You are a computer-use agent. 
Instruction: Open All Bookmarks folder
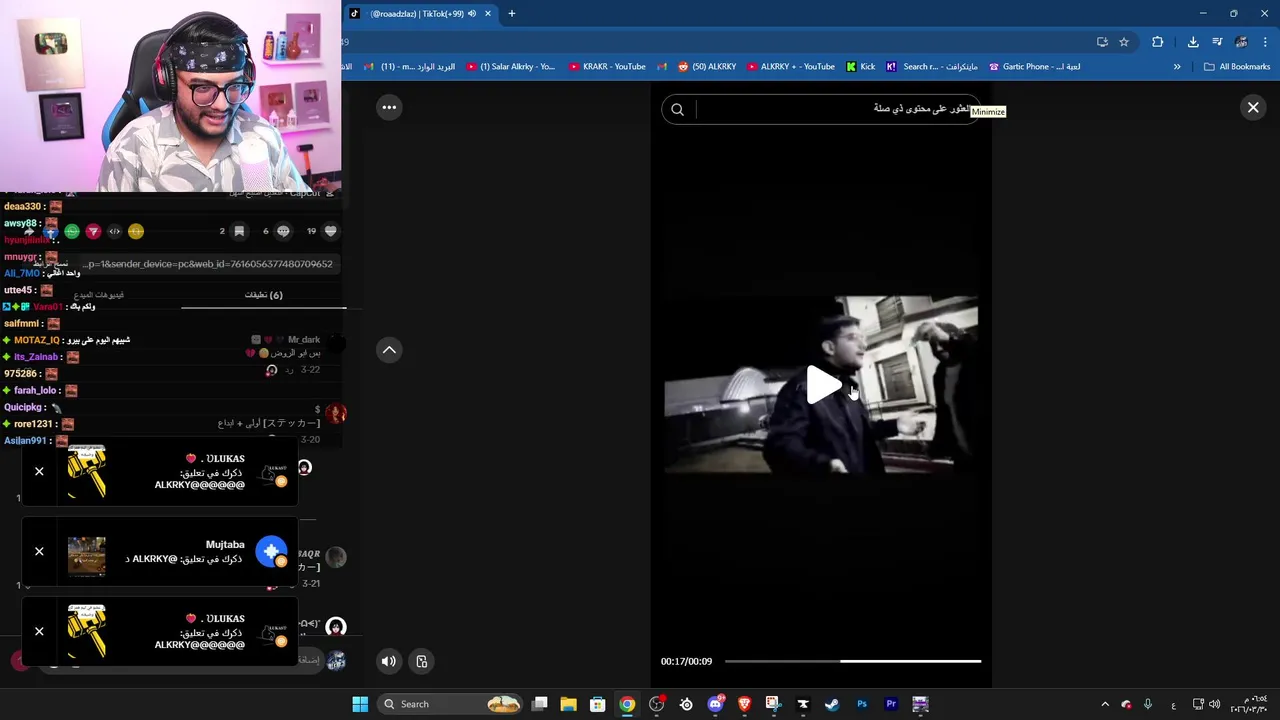(x=1237, y=67)
